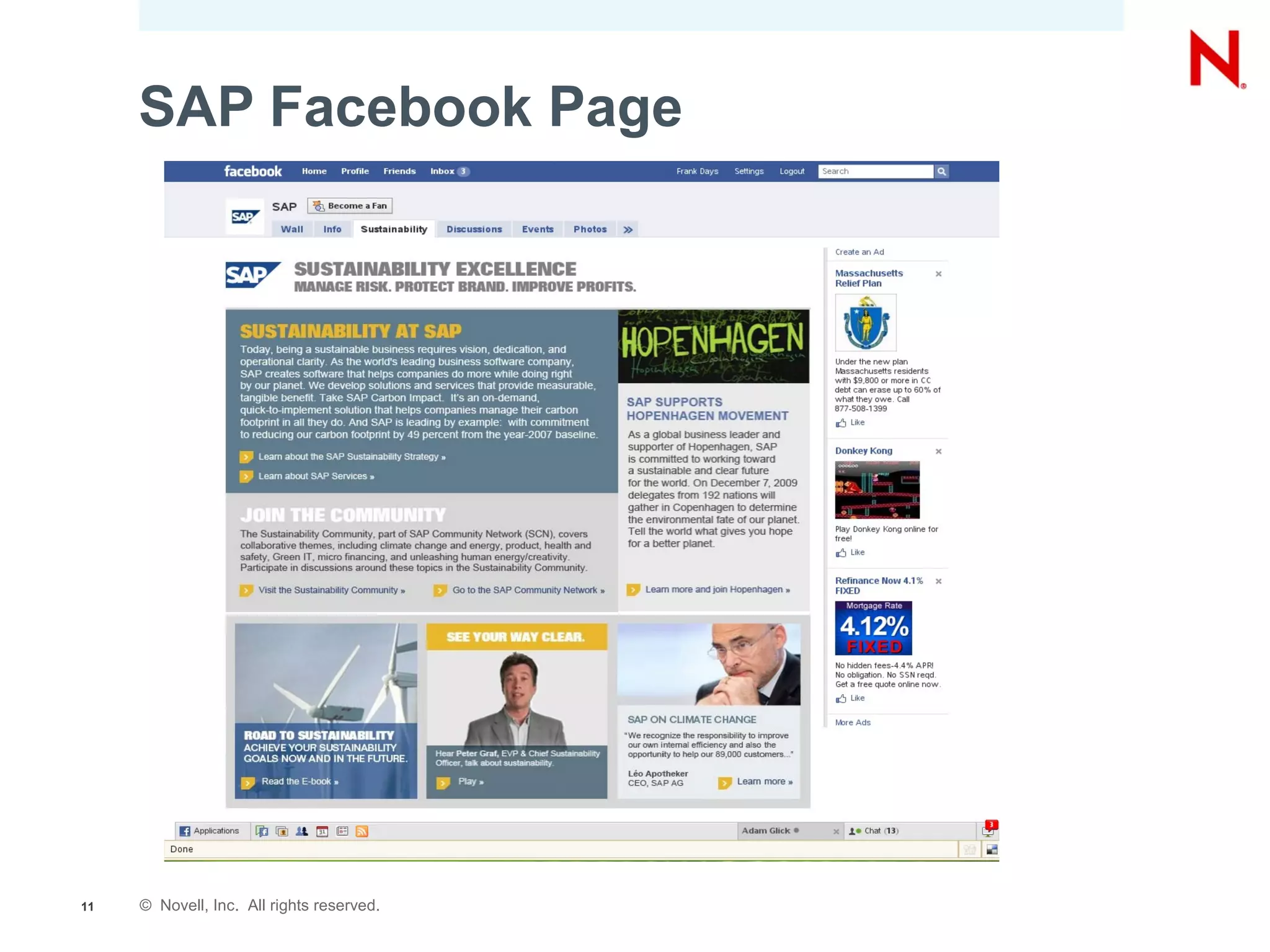
Task: Open Profile from the header
Action: coord(355,171)
